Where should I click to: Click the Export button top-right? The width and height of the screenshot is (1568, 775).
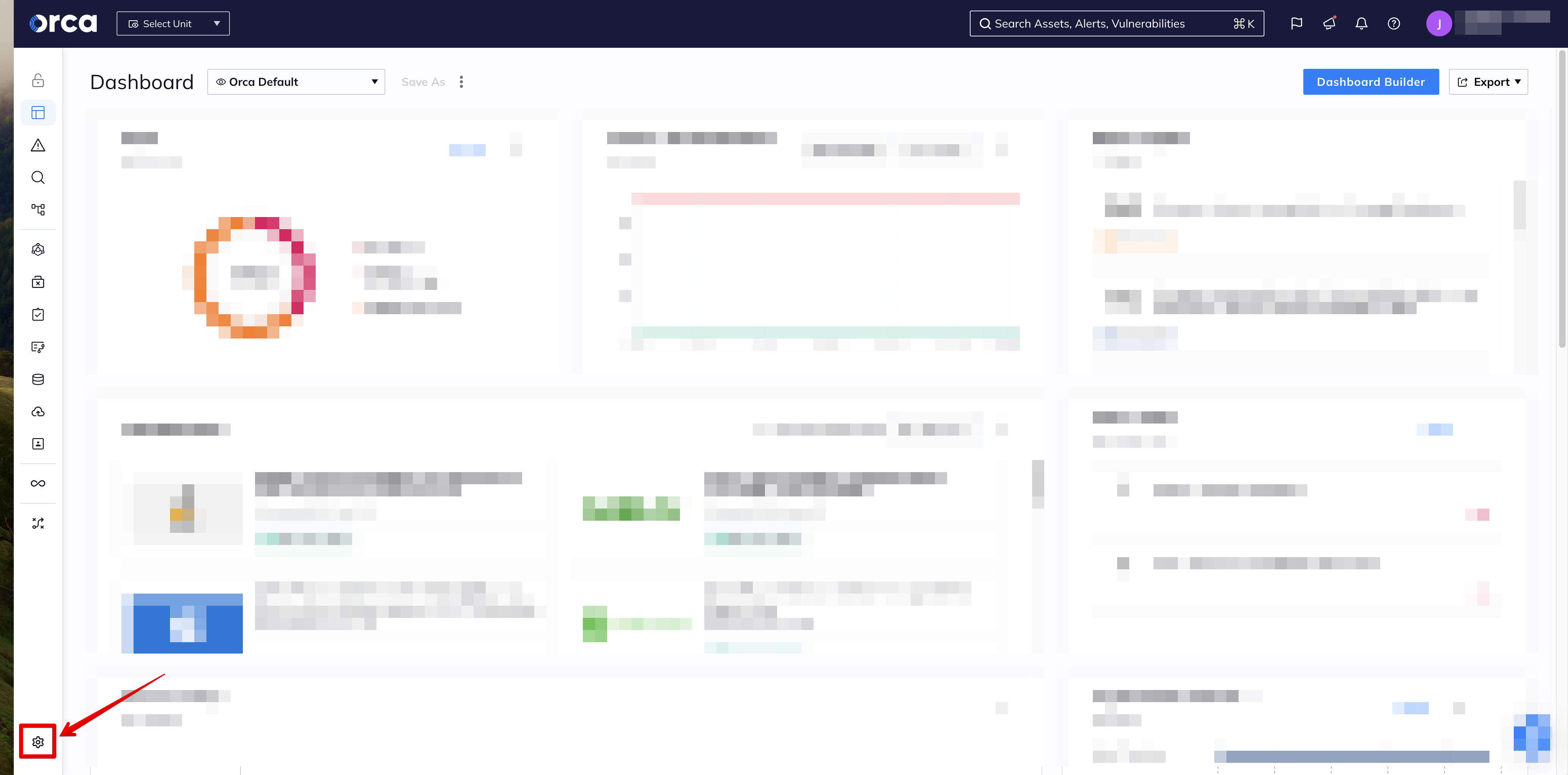click(1491, 81)
